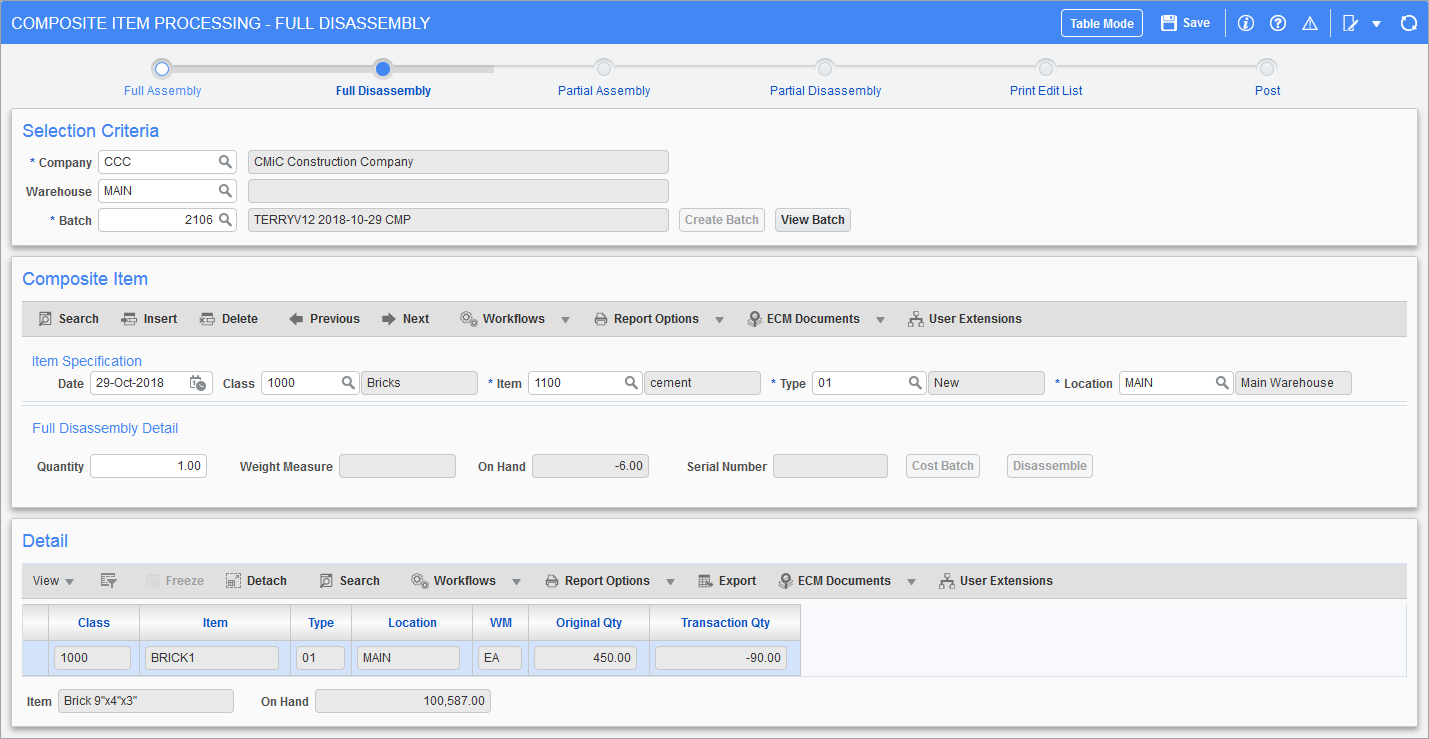
Task: Open Company lookup magnifier
Action: click(x=226, y=162)
